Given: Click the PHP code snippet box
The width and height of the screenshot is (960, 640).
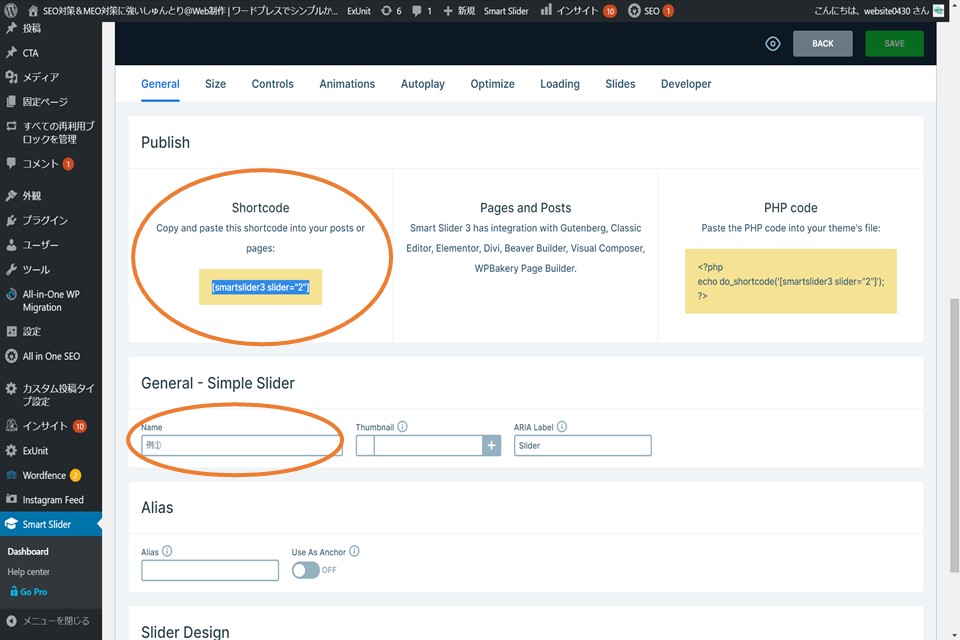Looking at the screenshot, I should (x=790, y=281).
